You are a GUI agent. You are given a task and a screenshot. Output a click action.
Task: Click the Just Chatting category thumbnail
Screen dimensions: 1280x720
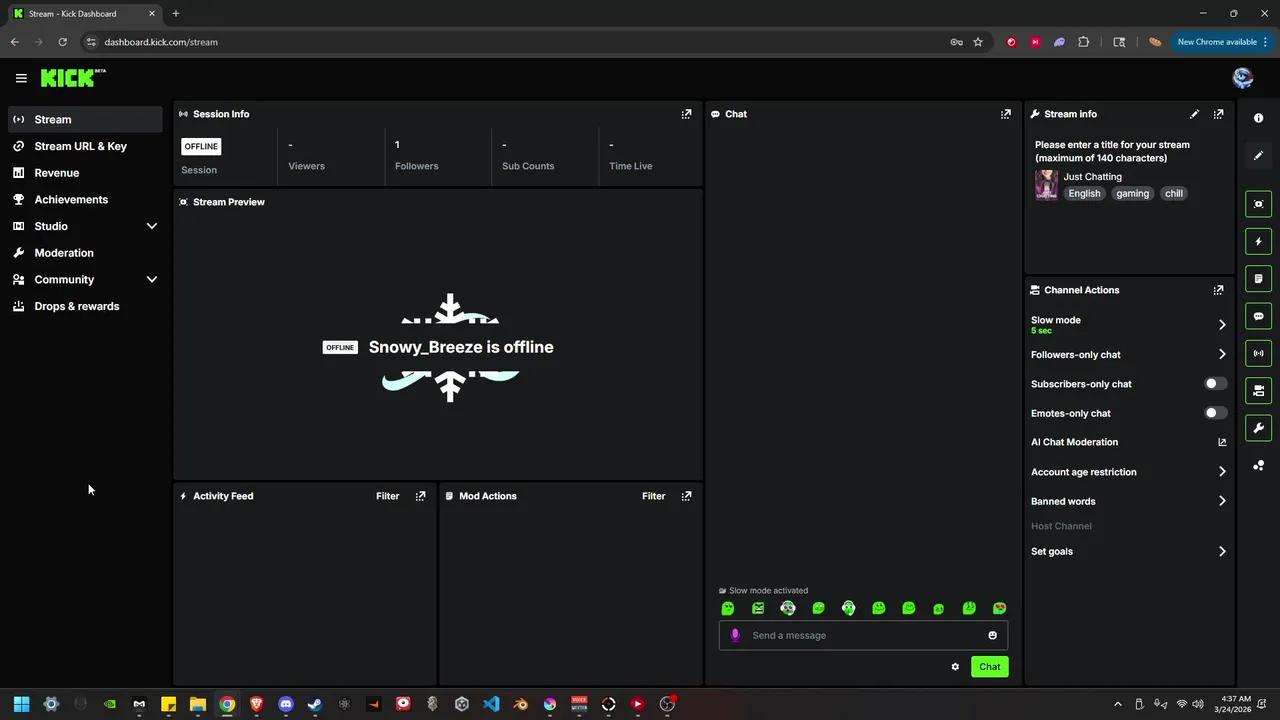click(1046, 185)
